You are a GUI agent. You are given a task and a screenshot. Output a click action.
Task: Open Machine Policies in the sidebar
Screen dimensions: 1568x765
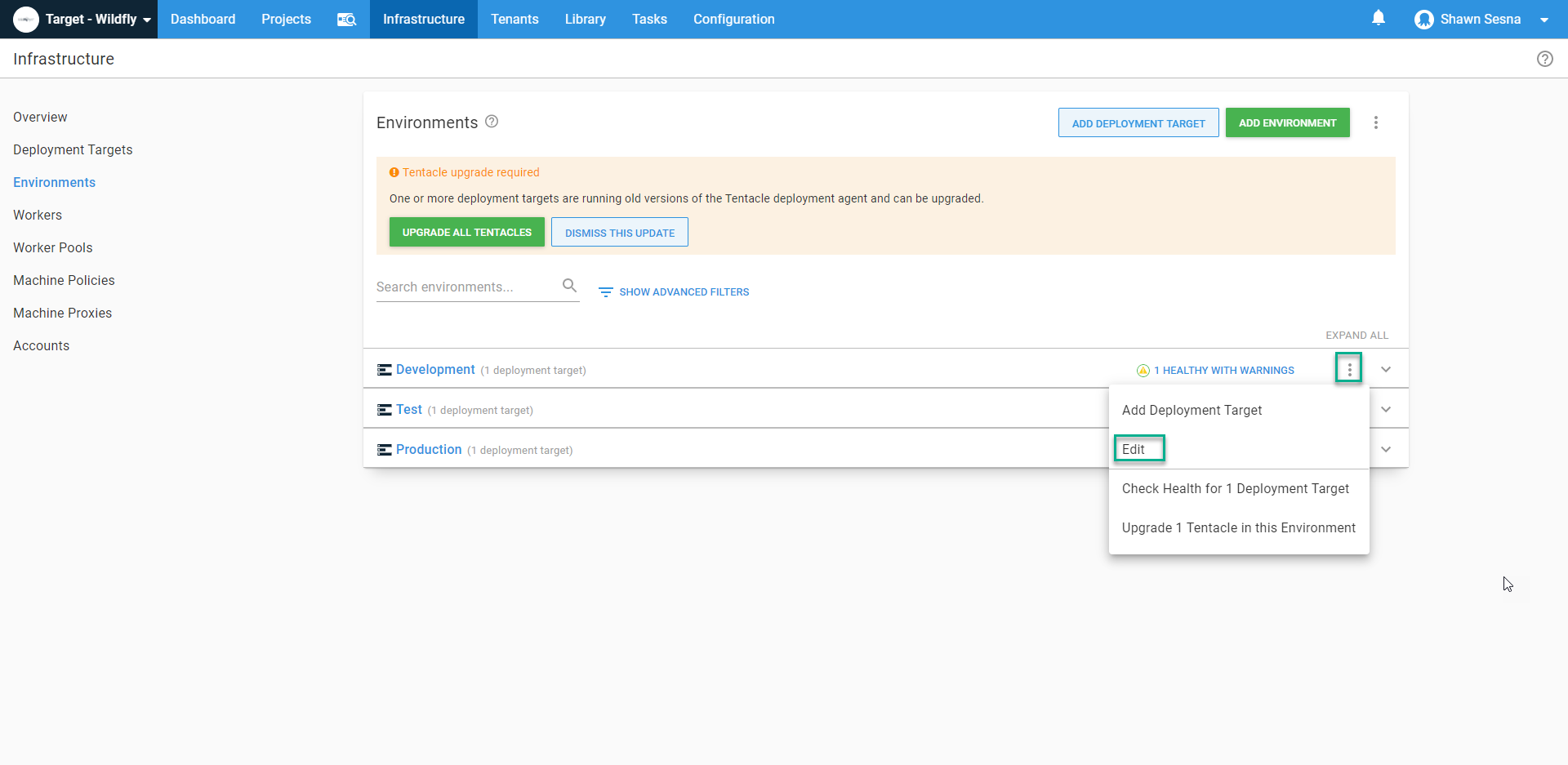tap(64, 280)
